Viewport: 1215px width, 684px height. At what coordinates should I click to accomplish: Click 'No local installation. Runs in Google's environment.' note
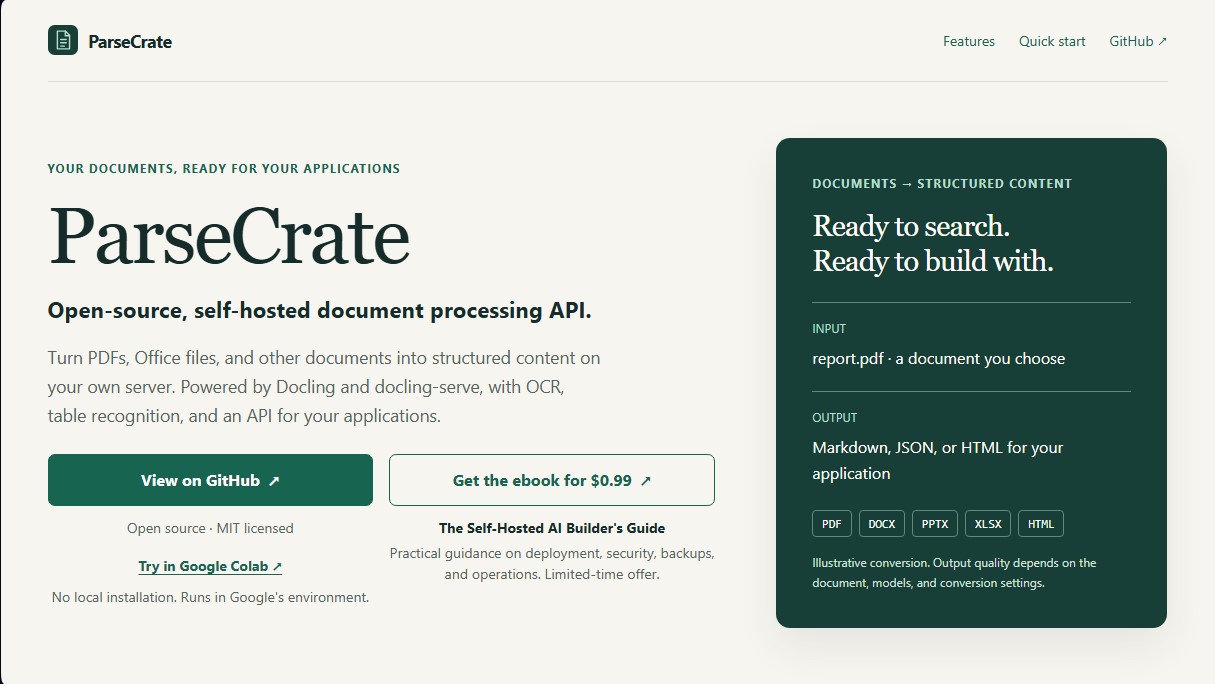pos(210,597)
